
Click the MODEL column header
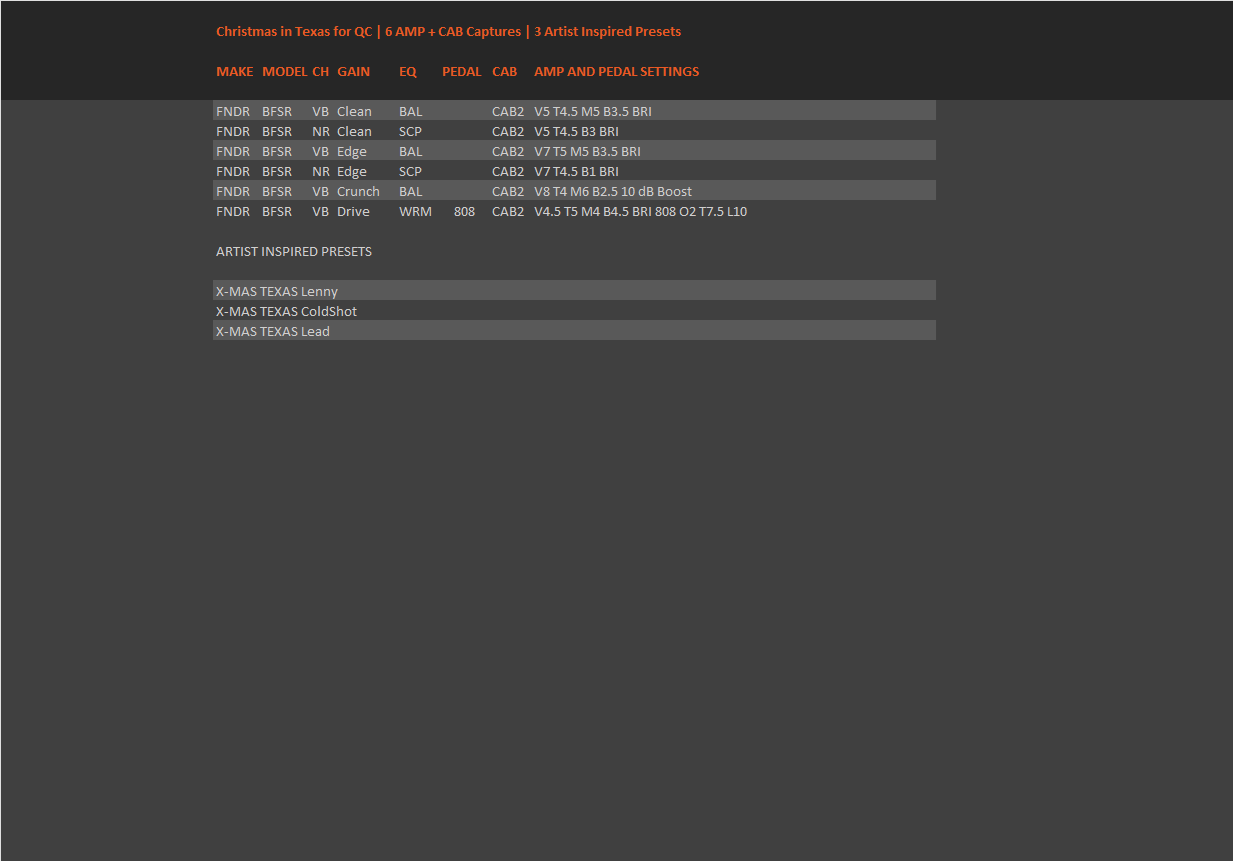pyautogui.click(x=284, y=72)
